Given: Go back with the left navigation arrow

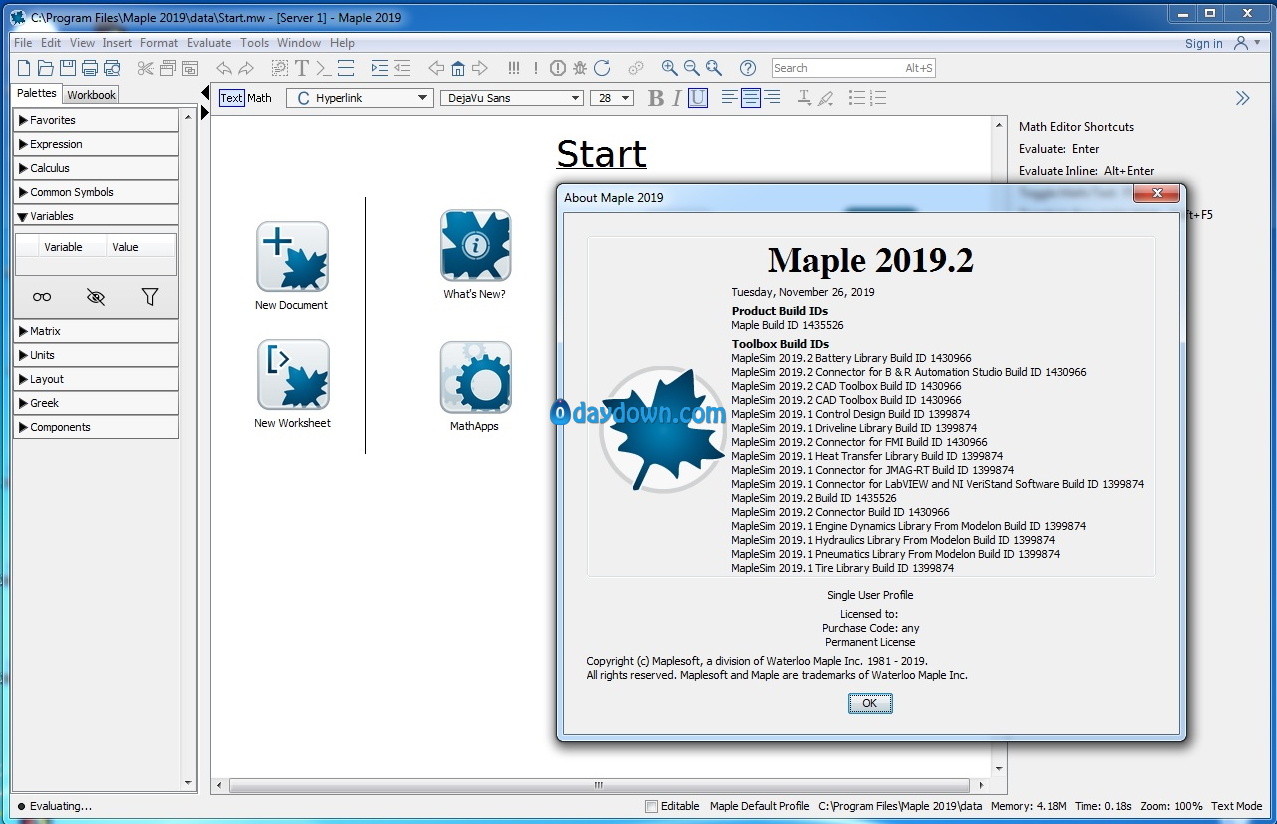Looking at the screenshot, I should point(436,68).
